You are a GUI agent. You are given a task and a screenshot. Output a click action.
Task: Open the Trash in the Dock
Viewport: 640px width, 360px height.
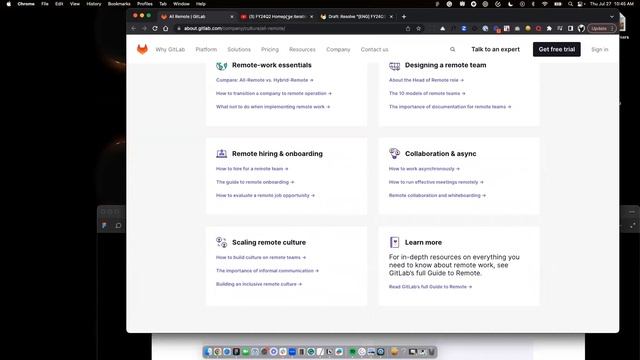tap(431, 351)
